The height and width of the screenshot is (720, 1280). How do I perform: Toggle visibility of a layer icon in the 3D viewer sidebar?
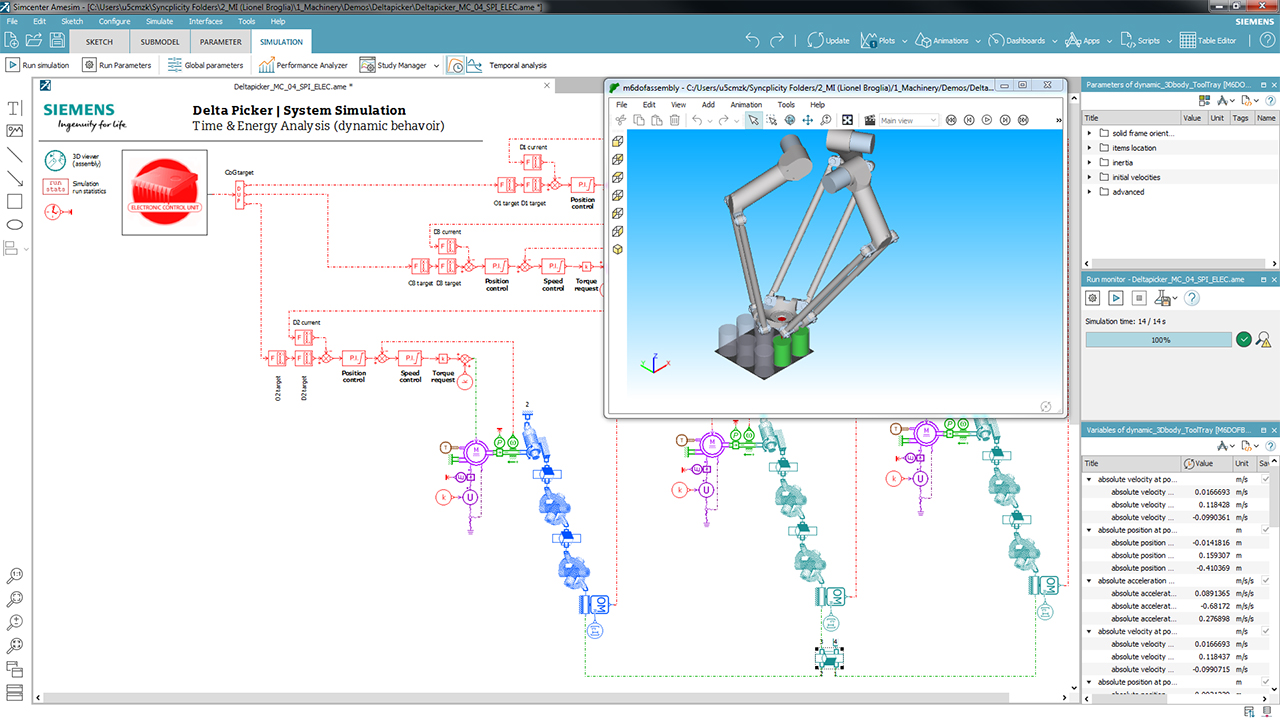[618, 142]
